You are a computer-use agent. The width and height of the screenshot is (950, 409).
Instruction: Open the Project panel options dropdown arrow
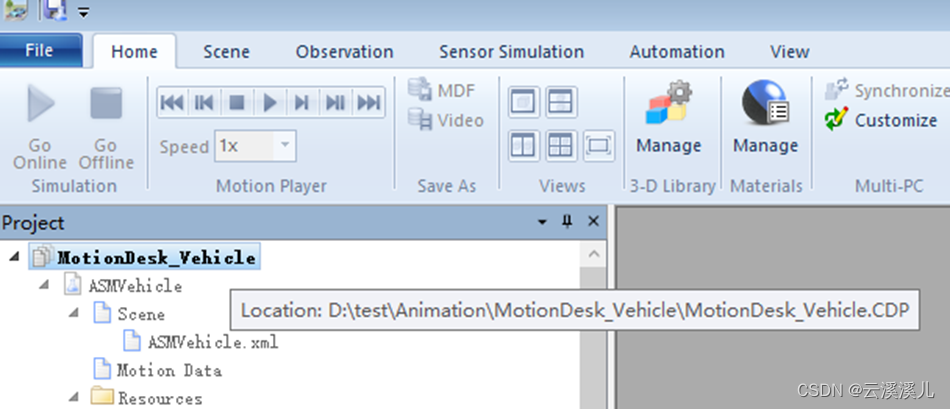click(x=542, y=222)
